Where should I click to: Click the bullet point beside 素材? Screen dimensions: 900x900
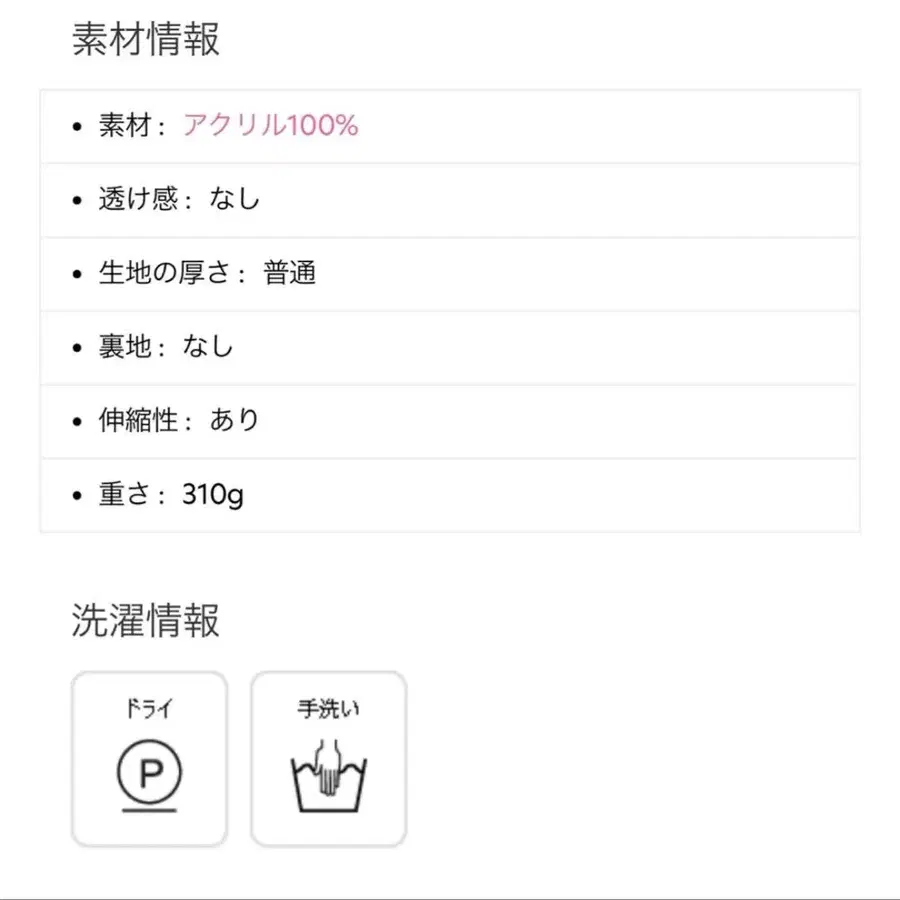pyautogui.click(x=77, y=127)
